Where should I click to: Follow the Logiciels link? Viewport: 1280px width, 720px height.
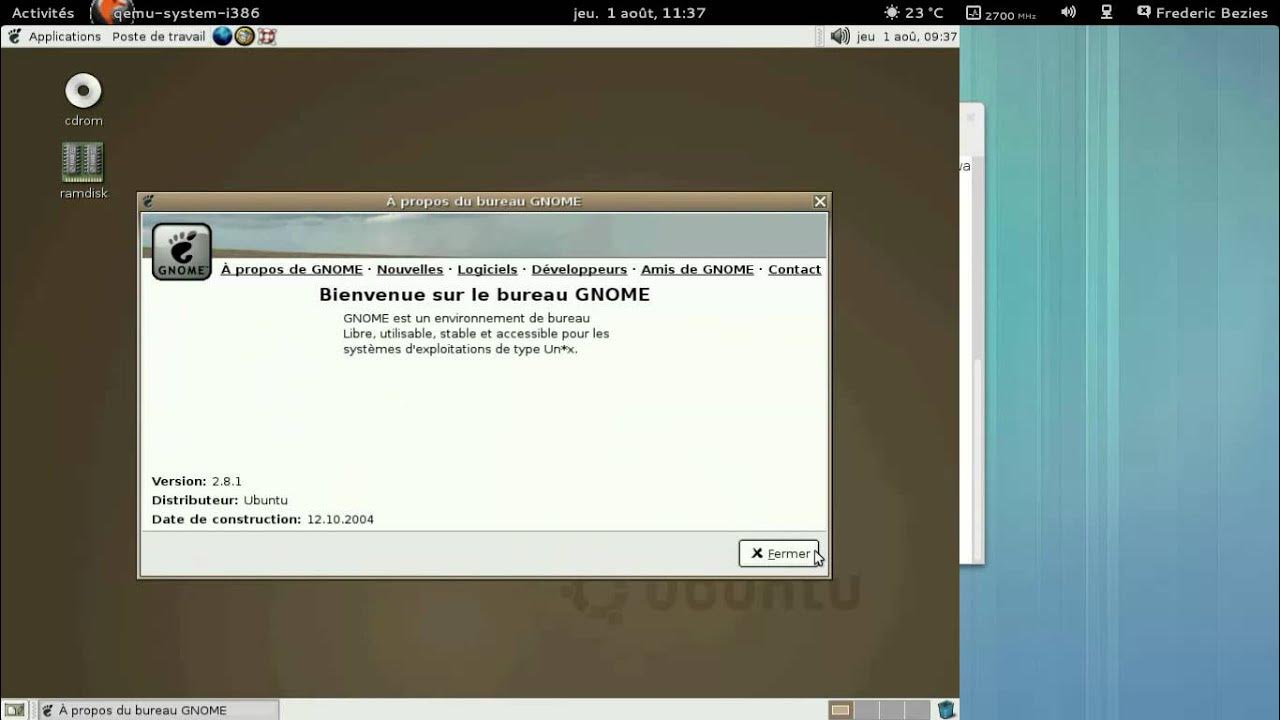click(x=487, y=269)
